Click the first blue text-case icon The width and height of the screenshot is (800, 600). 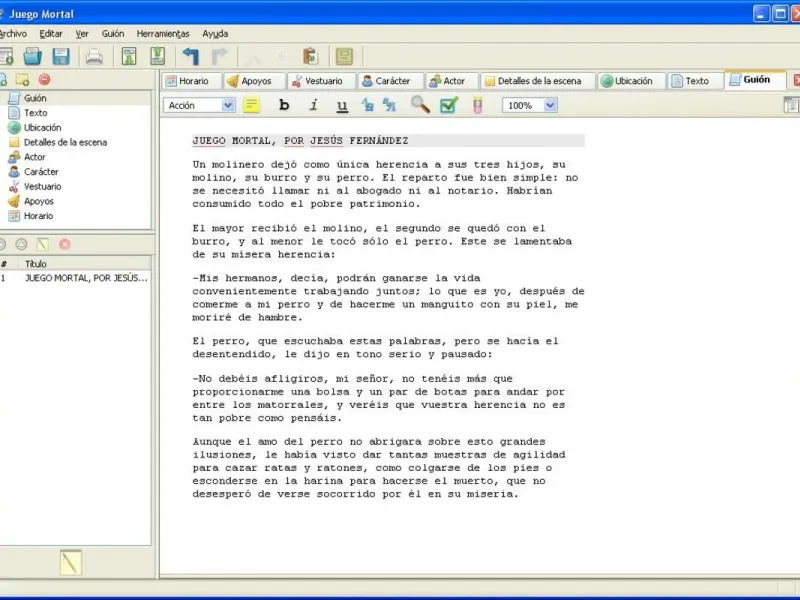(367, 105)
